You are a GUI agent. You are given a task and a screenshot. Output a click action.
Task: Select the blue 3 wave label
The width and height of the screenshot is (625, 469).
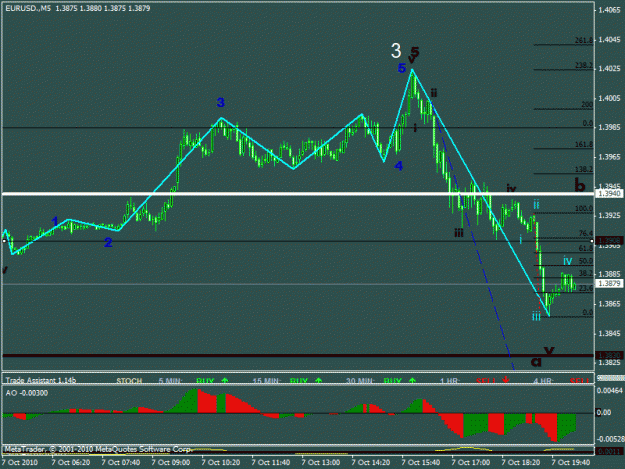pos(221,102)
